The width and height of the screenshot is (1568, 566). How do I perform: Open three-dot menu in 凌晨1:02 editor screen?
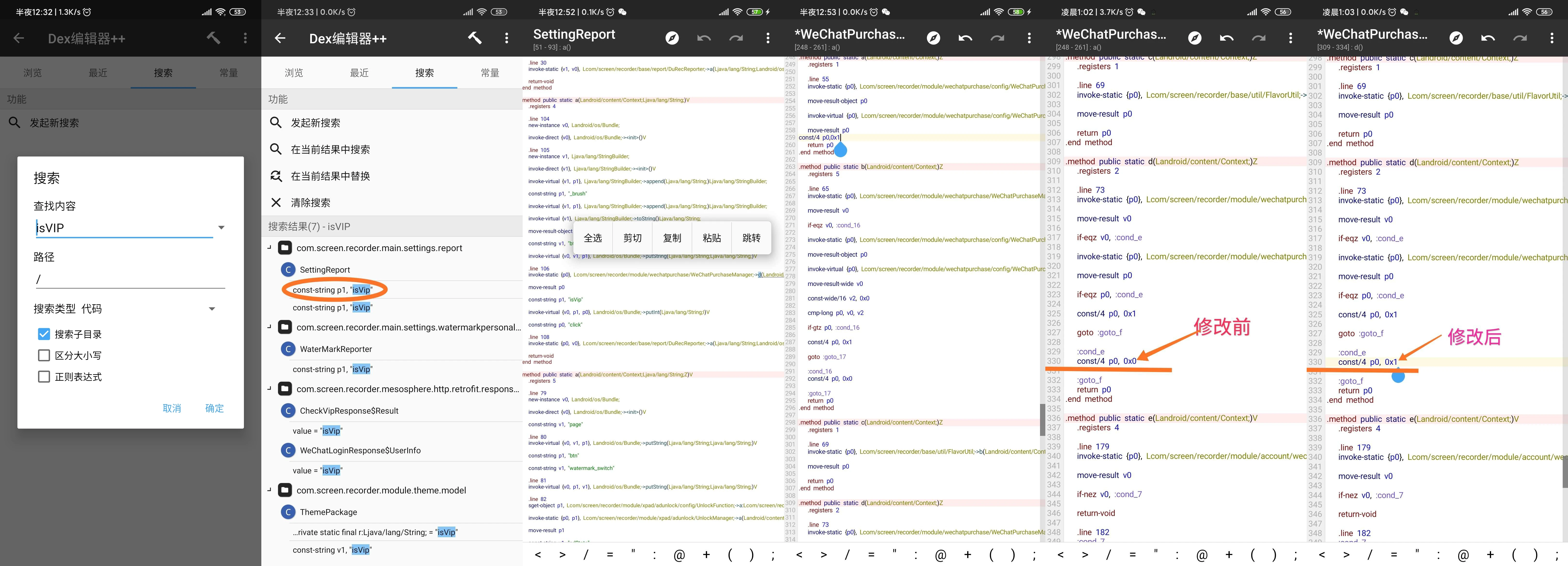(x=1290, y=38)
